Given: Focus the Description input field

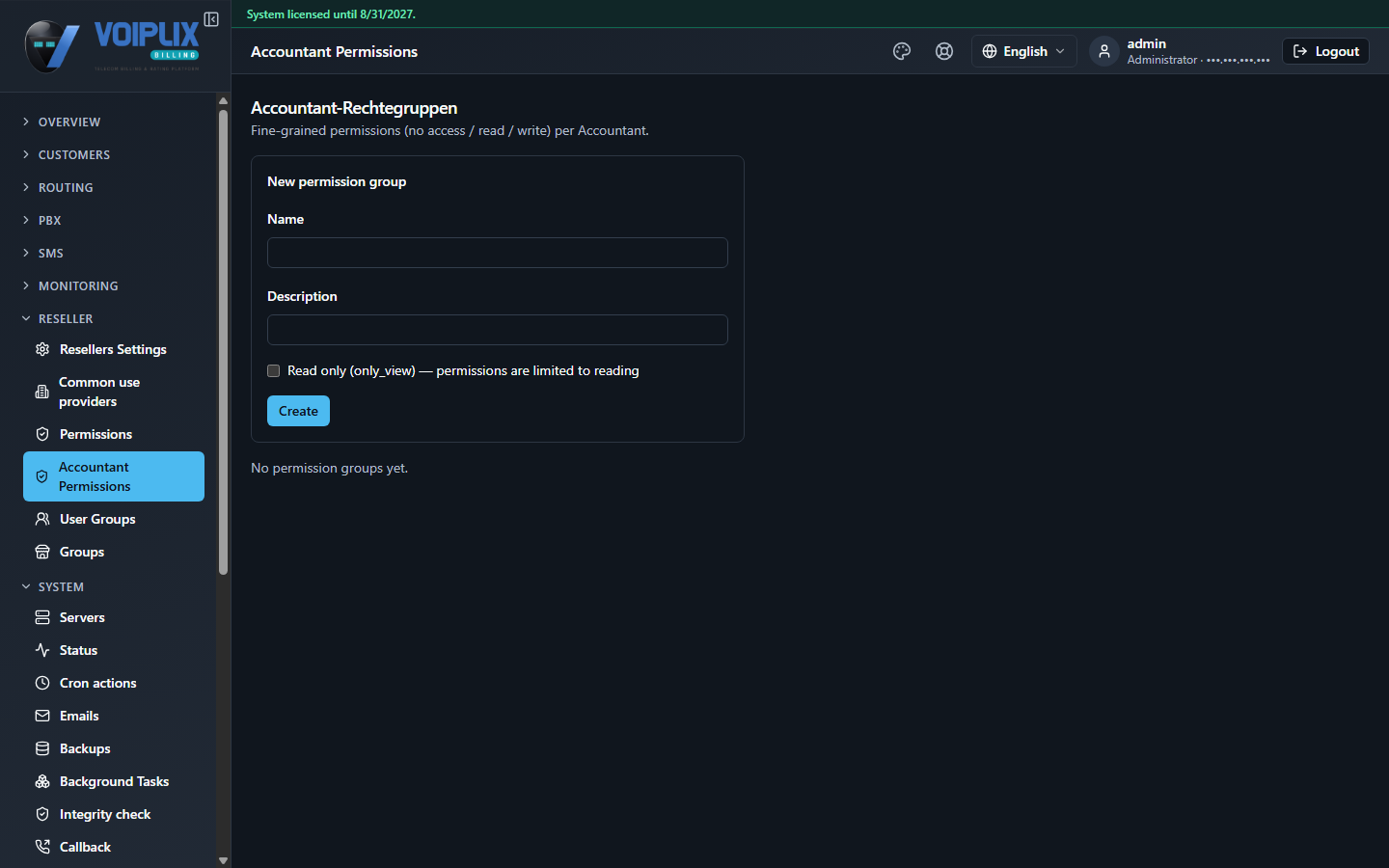Looking at the screenshot, I should pos(498,330).
